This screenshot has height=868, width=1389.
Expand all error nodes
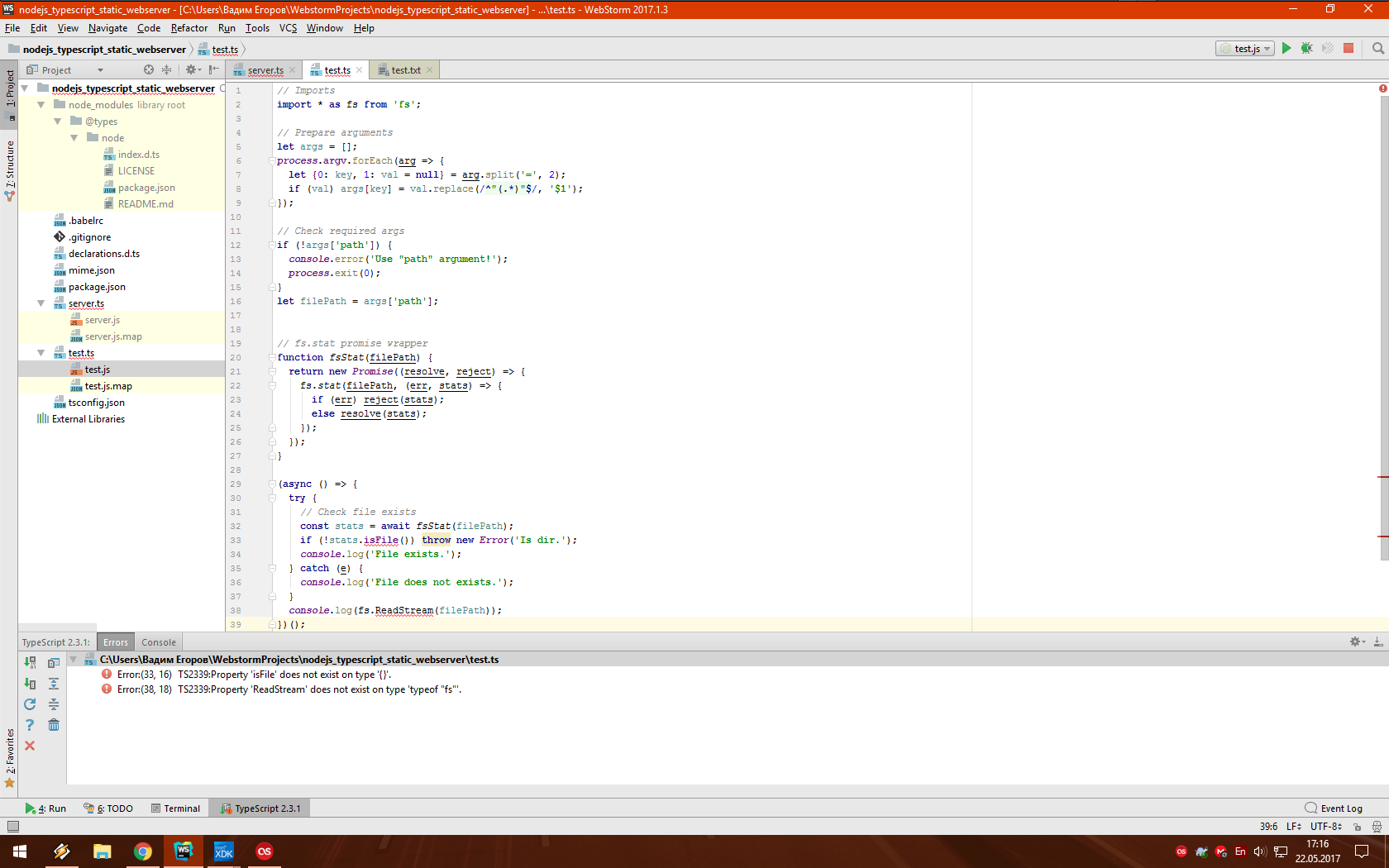[54, 684]
